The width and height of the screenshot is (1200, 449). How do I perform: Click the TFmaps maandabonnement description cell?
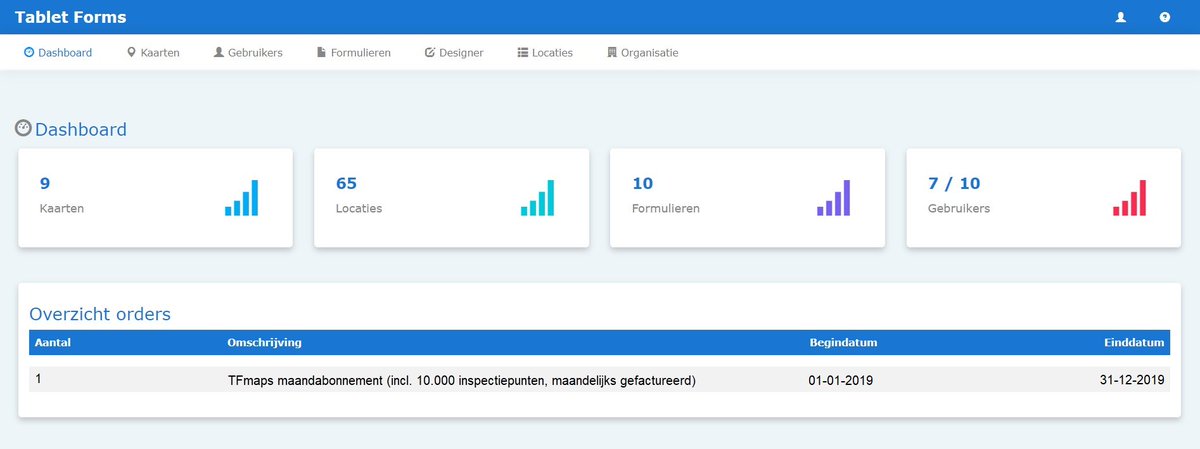pos(462,380)
